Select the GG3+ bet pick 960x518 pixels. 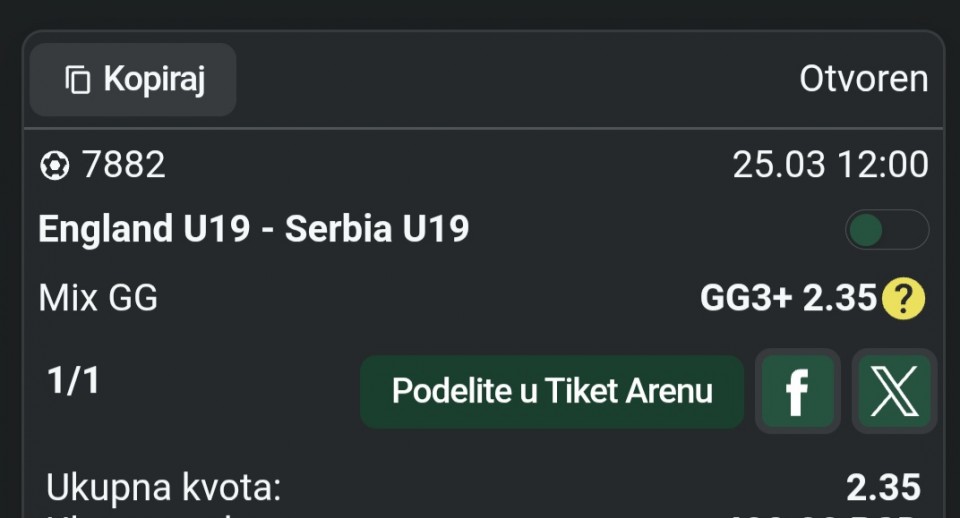(746, 298)
